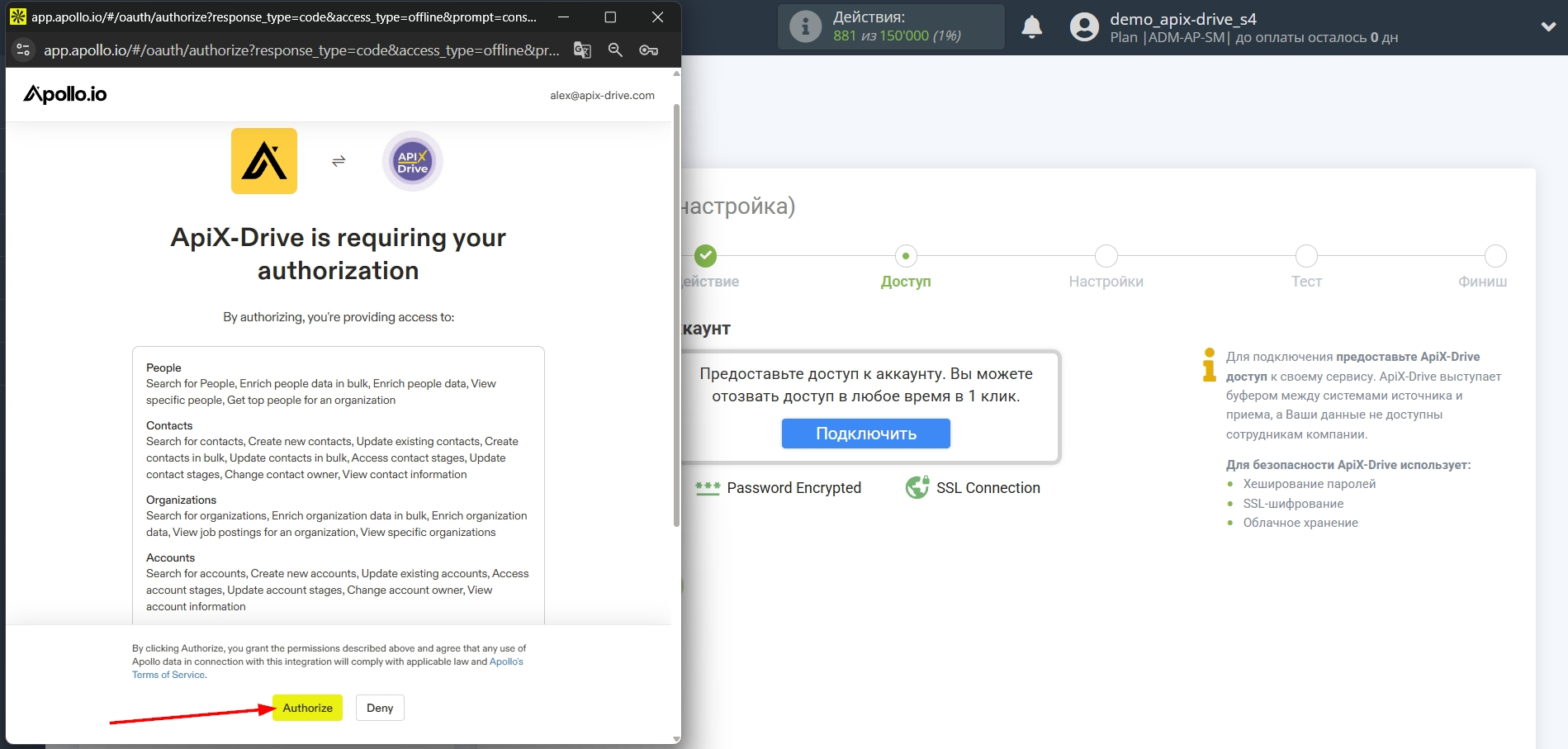
Task: Minimize the Apollo OAuth popup window
Action: click(x=563, y=17)
